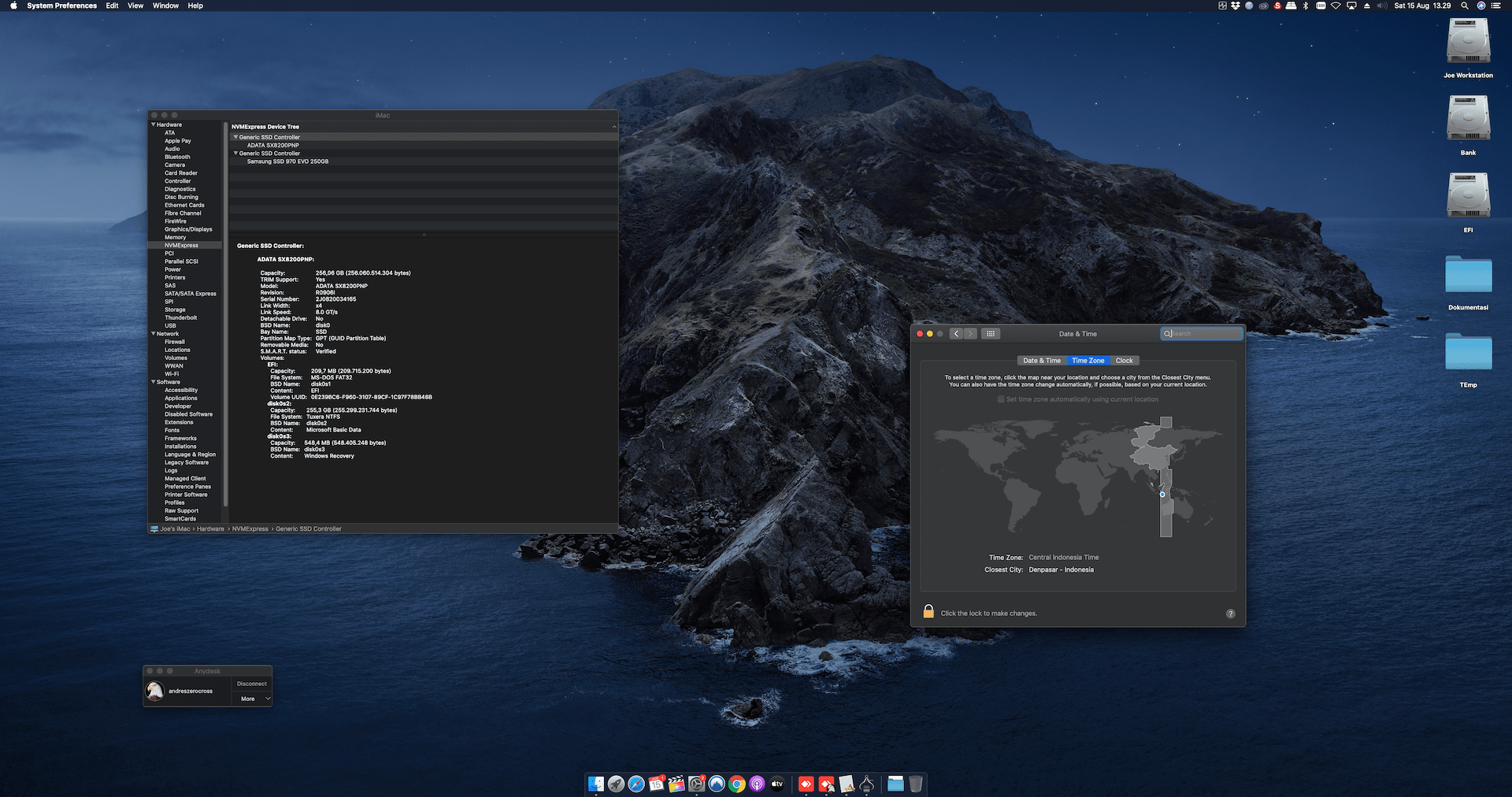Collapse the Hardware section in sidebar
Screen dimensions: 1512x797
pyautogui.click(x=153, y=124)
